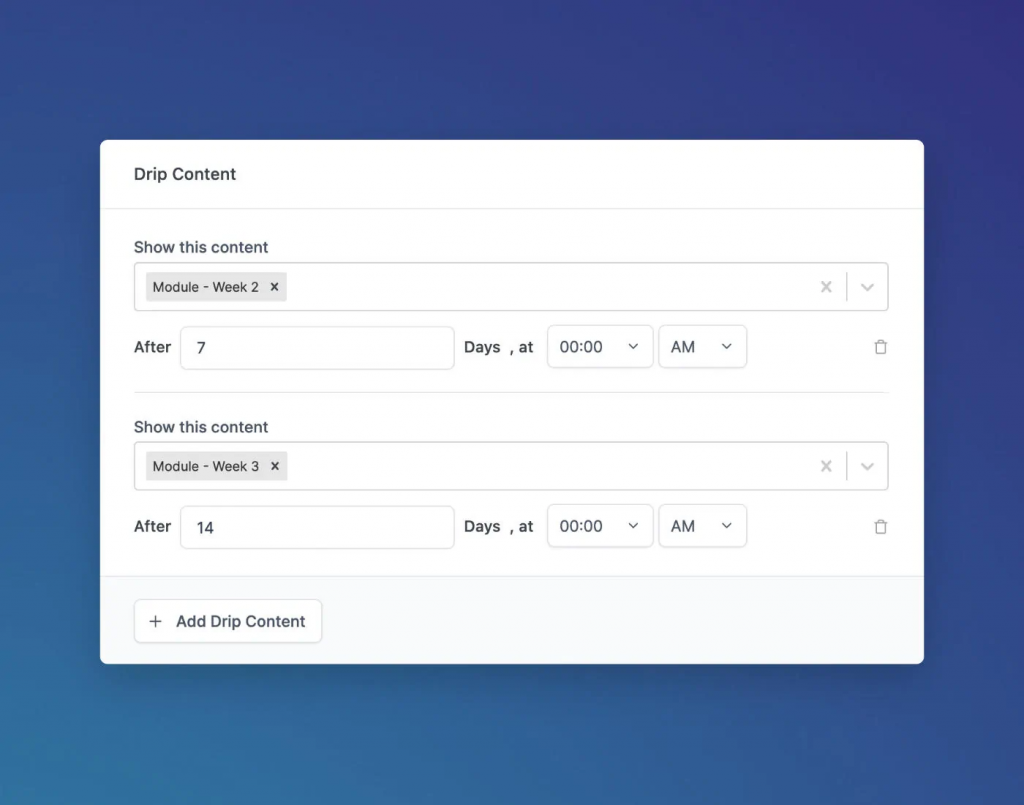The height and width of the screenshot is (805, 1024).
Task: Delete the 14-day drip rule using its trash icon
Action: [x=880, y=527]
